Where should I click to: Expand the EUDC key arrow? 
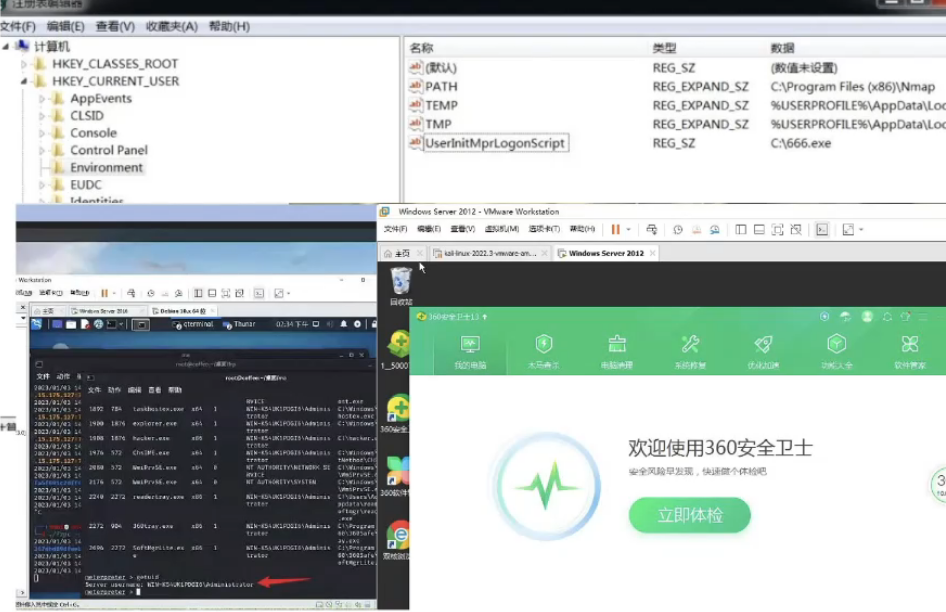coord(42,185)
